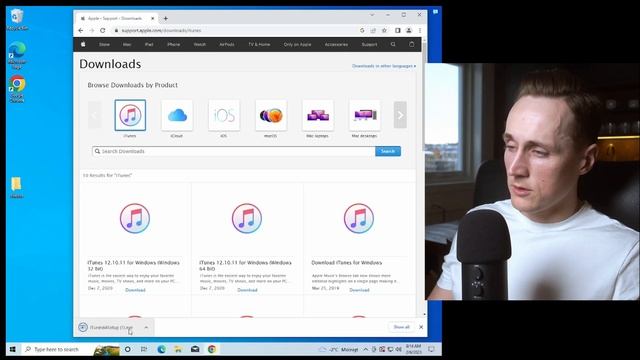This screenshot has height=360, width=640.
Task: Focus the Search Downloads input field
Action: point(233,151)
